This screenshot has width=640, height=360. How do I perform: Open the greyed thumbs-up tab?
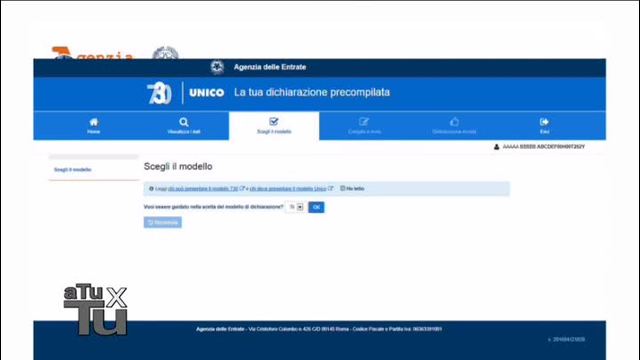[x=454, y=126]
